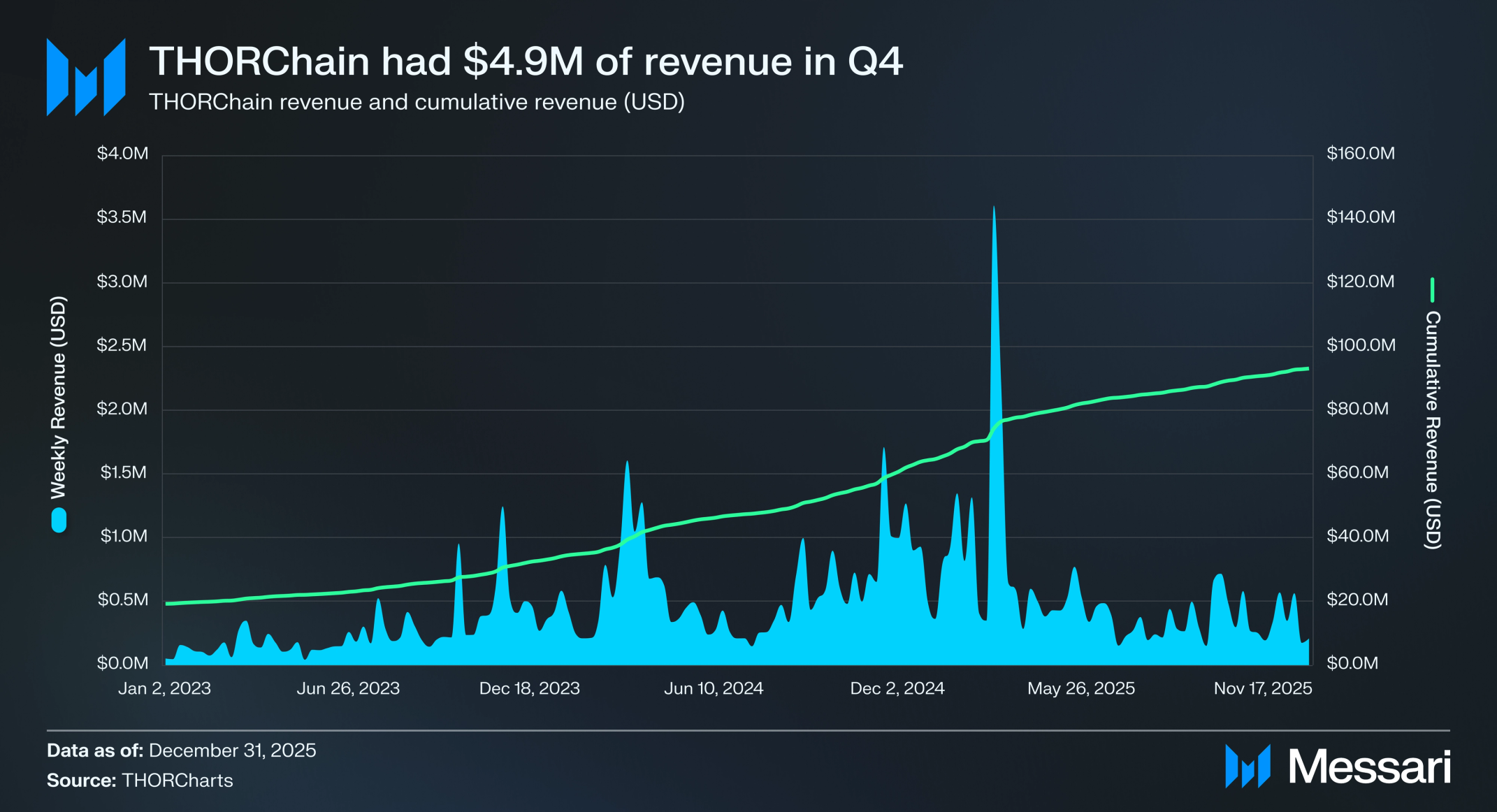Click the Weekly Revenue (USD) axis title

[58, 397]
